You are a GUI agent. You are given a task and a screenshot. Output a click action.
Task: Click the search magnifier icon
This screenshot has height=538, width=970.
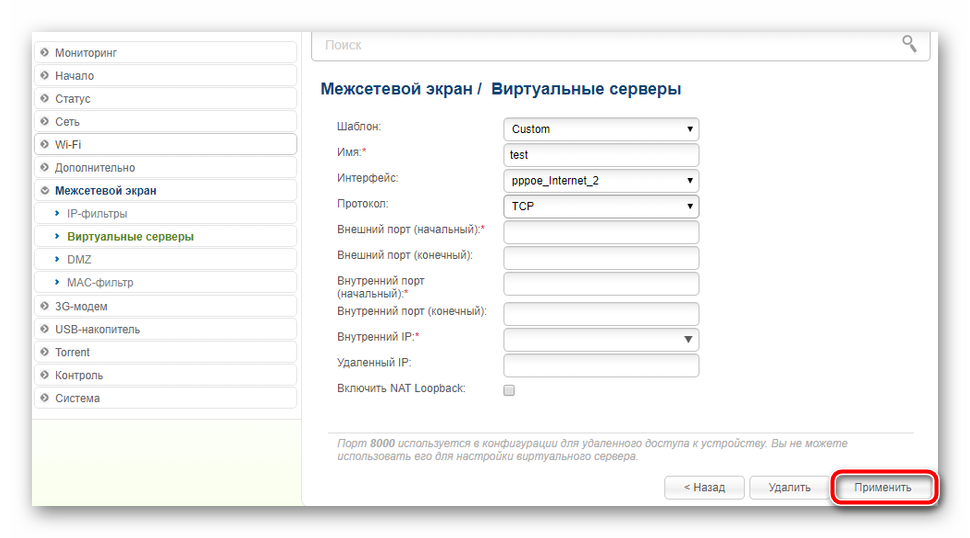tap(908, 43)
